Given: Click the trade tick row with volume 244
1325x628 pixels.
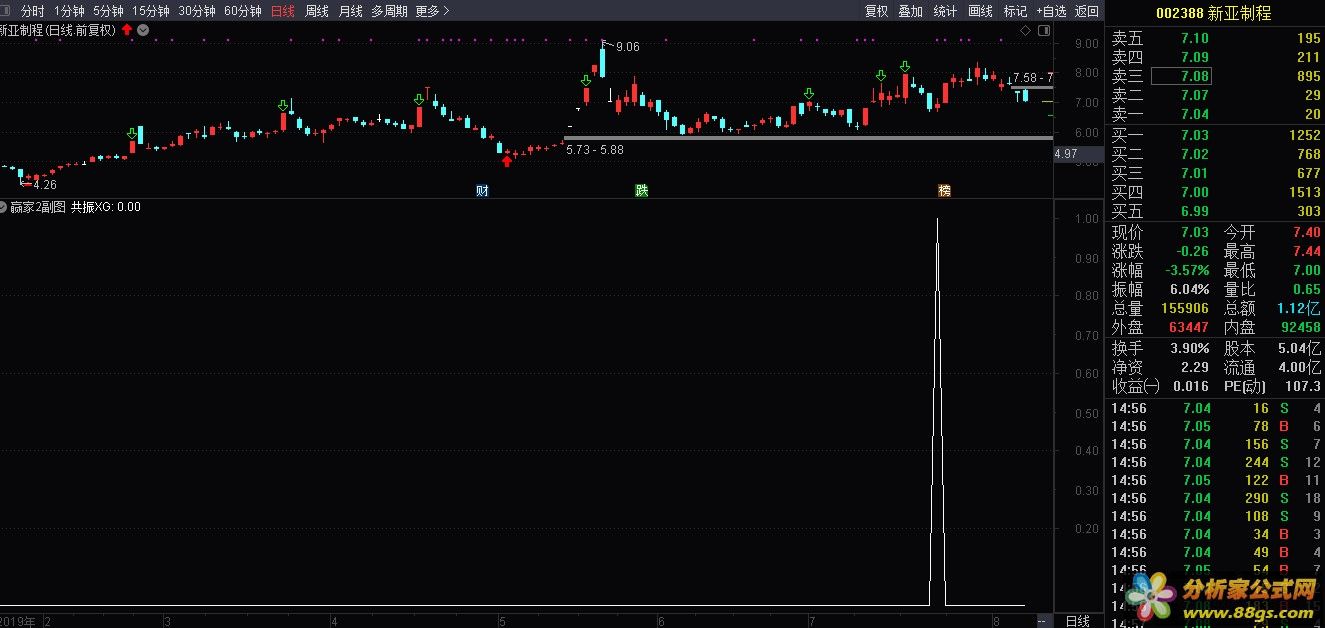Looking at the screenshot, I should click(x=1215, y=462).
